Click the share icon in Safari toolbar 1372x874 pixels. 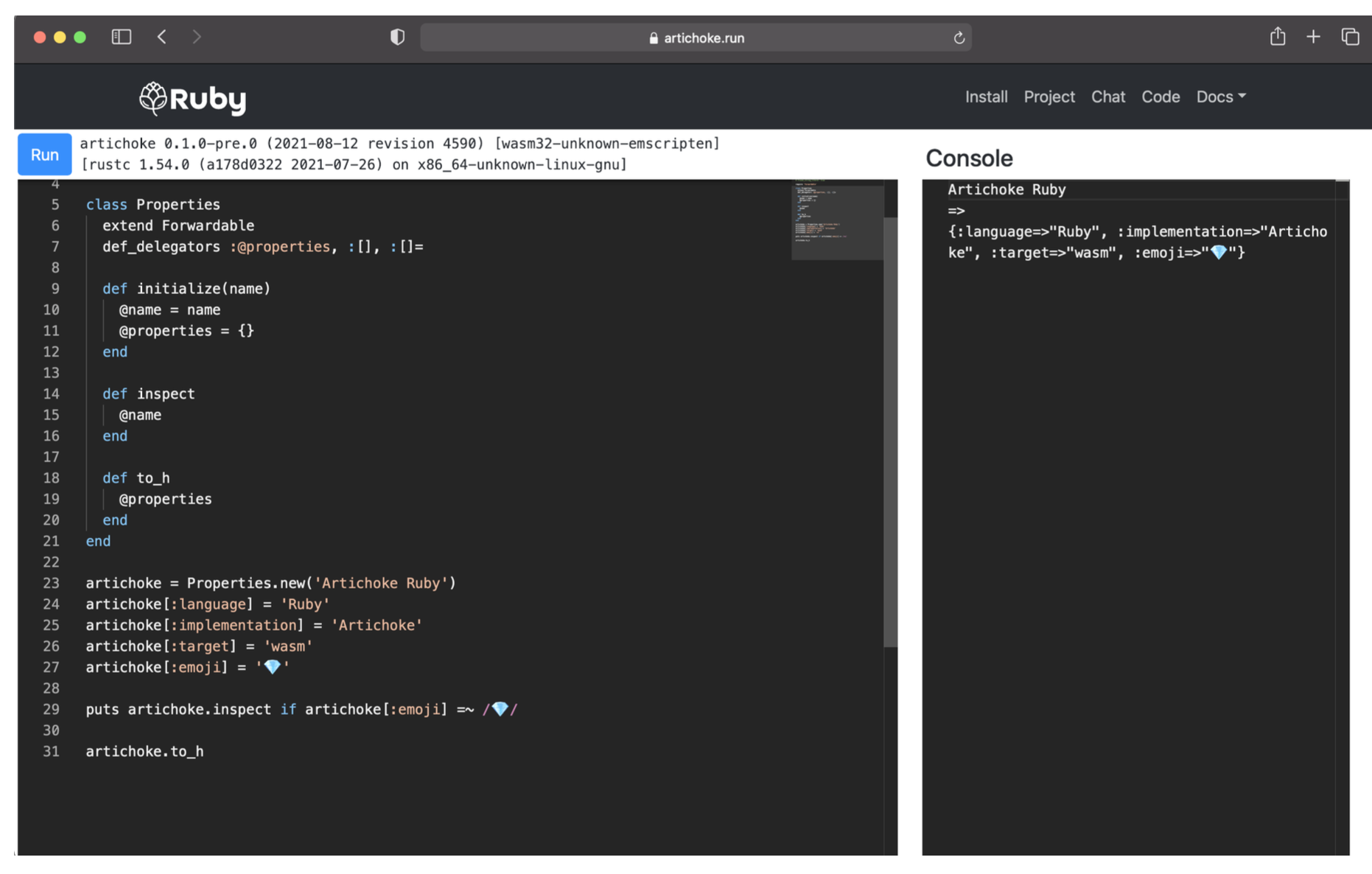click(x=1278, y=36)
